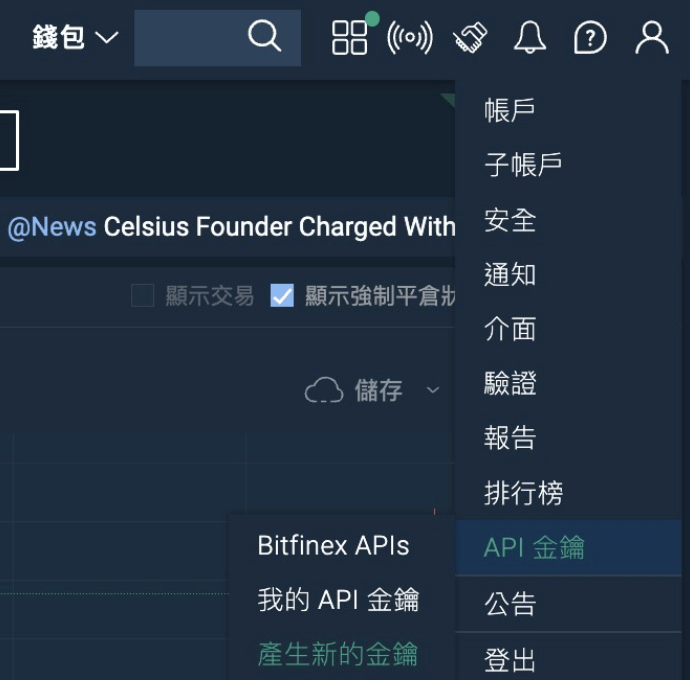Uncheck the 顯示強制平倉 checkbox
Image resolution: width=690 pixels, height=680 pixels.
pyautogui.click(x=282, y=296)
